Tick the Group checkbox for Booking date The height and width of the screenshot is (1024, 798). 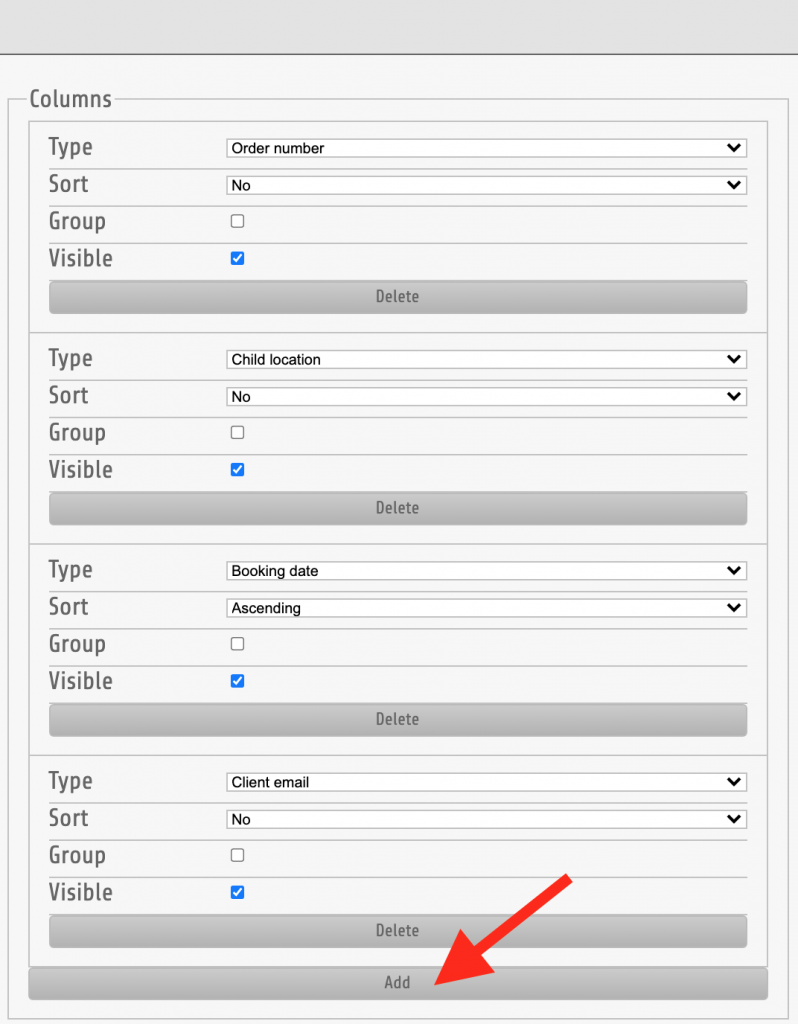238,645
